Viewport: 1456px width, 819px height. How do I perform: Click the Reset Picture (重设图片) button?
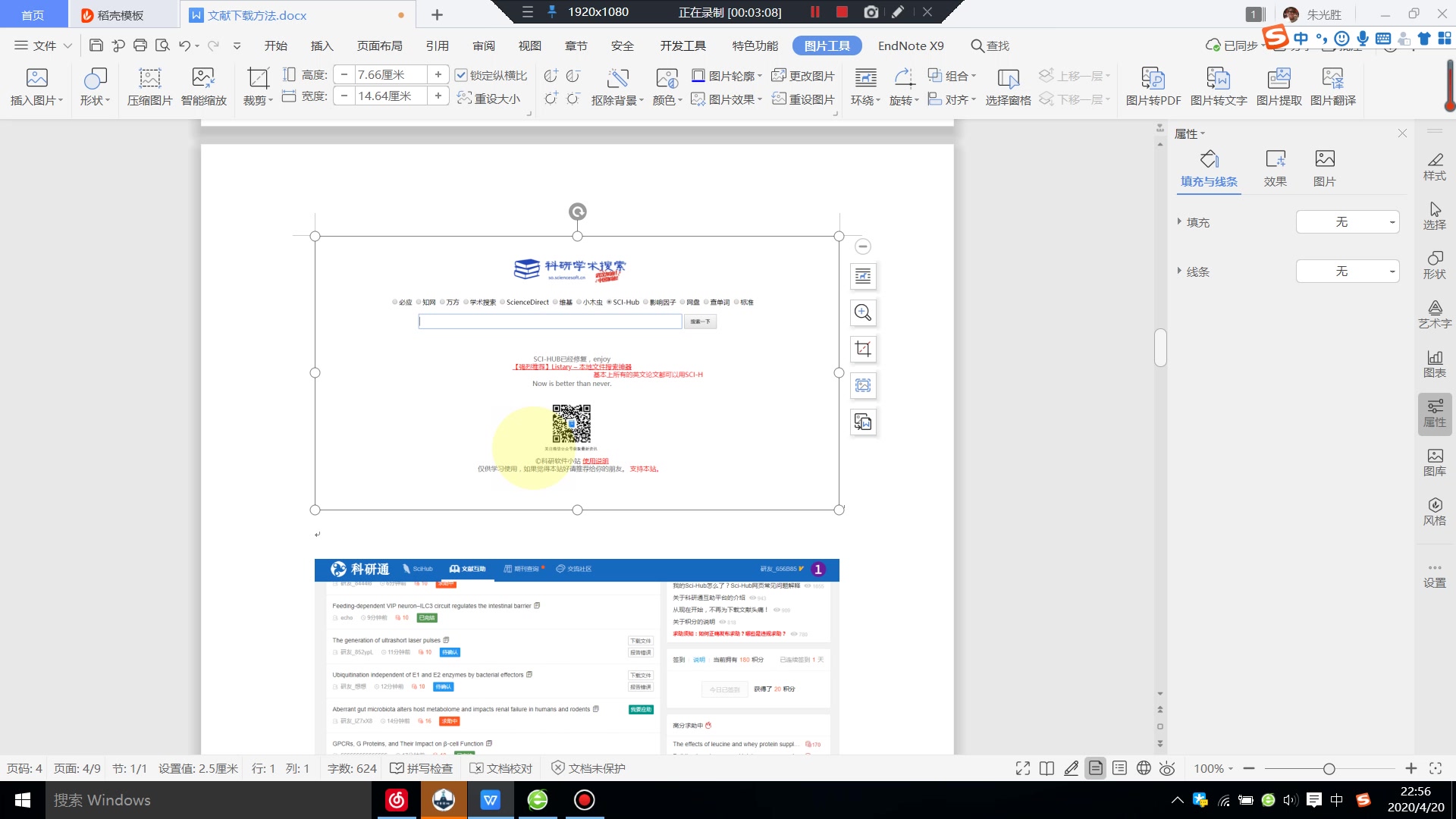803,99
